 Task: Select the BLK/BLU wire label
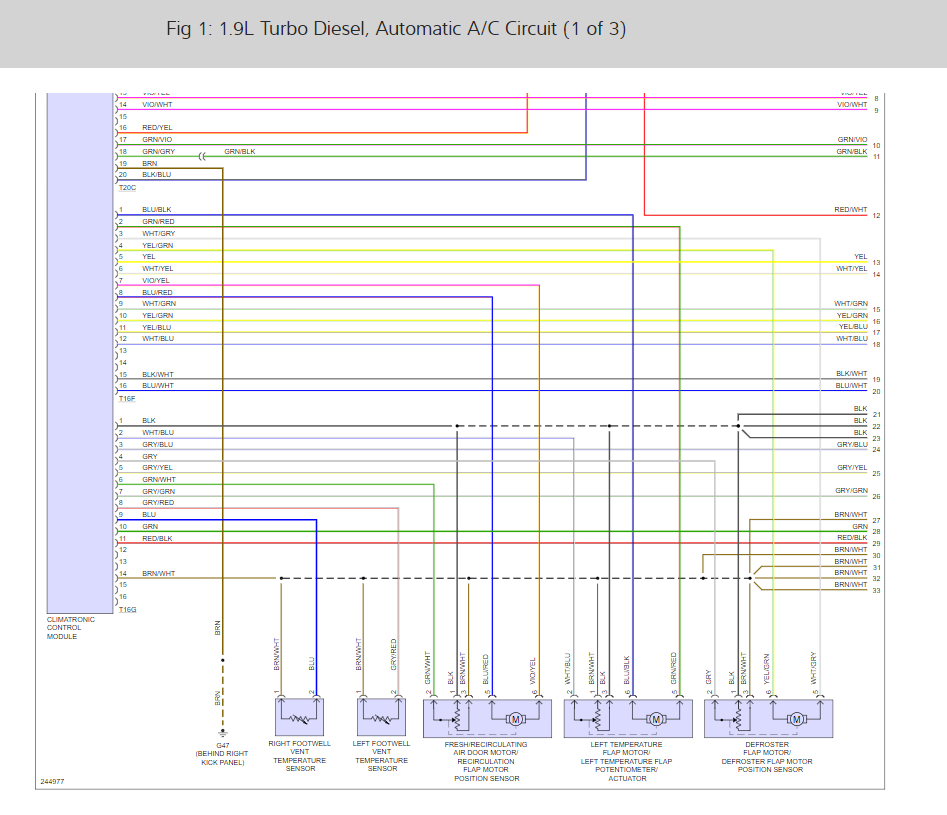(x=156, y=175)
